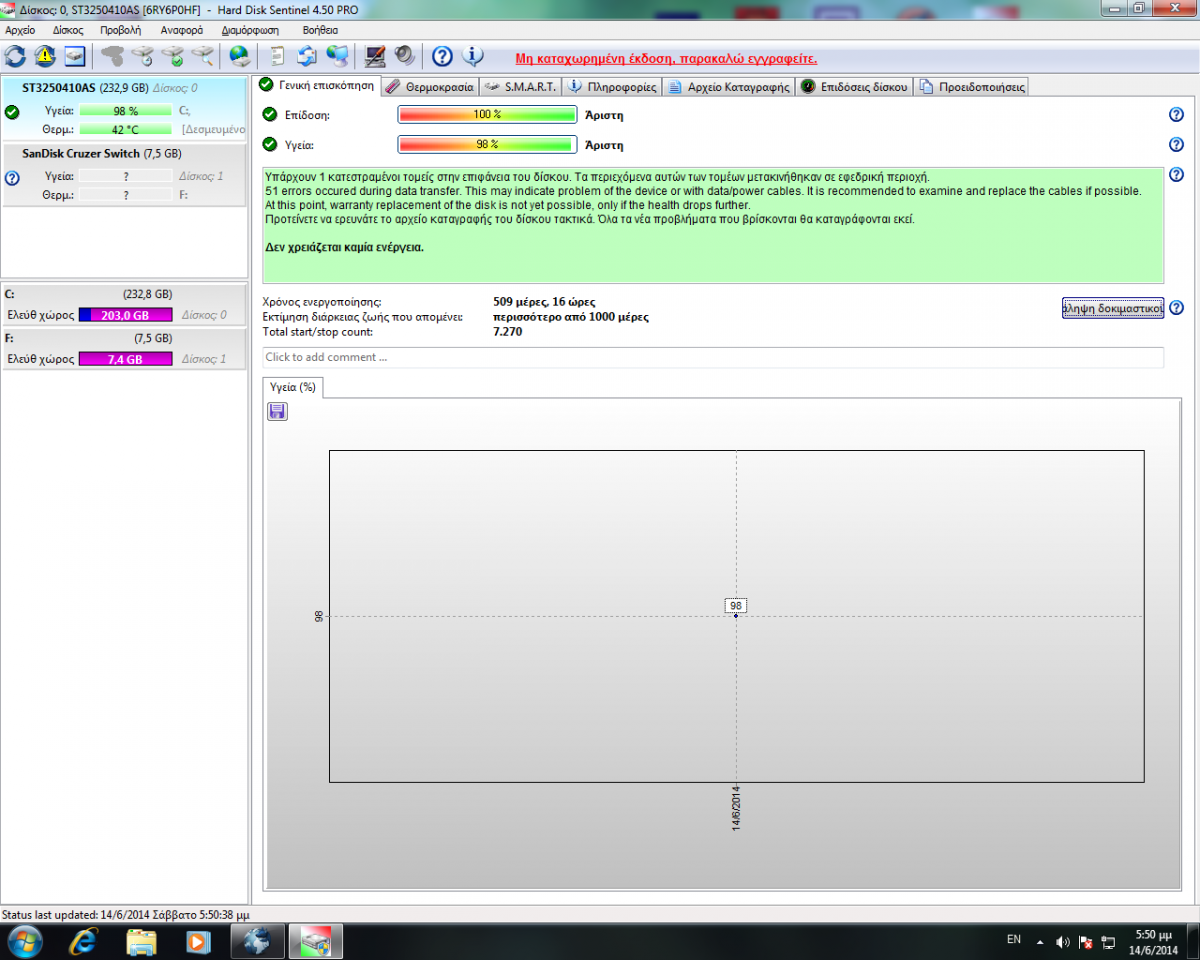The width and height of the screenshot is (1200, 960).
Task: Click the 'Status last updated' status bar text
Action: [x=125, y=914]
